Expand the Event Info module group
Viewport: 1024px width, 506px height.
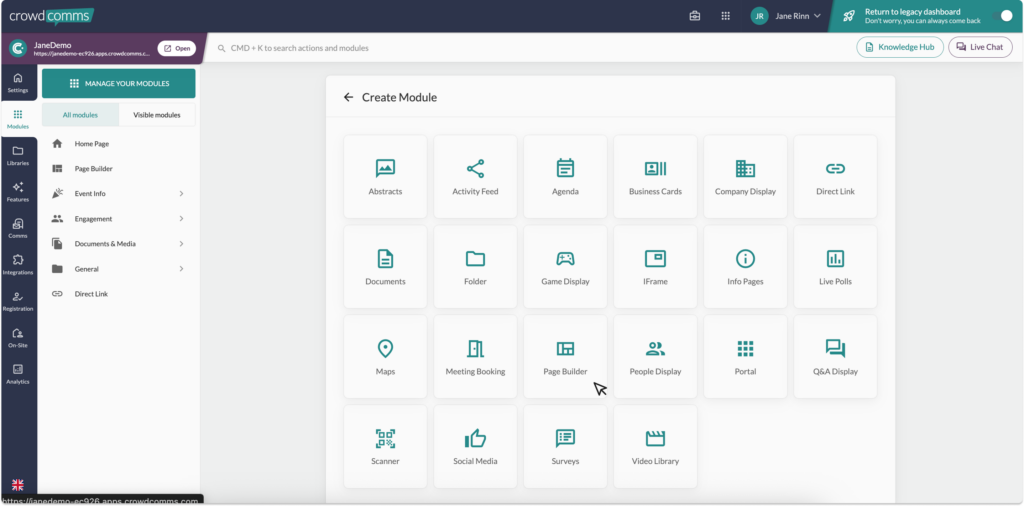(119, 194)
